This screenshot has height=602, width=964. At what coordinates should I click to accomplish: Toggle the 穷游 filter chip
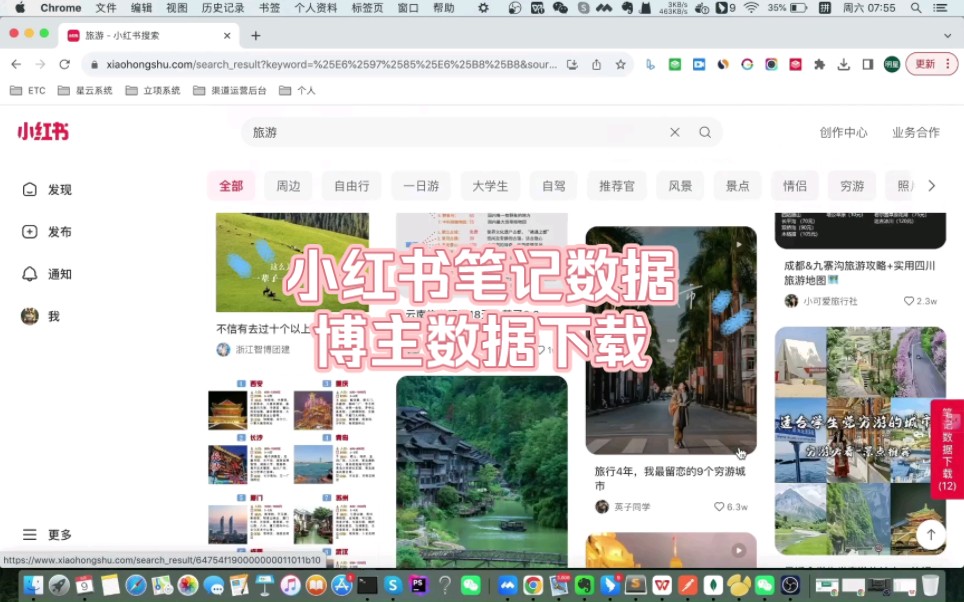[851, 185]
